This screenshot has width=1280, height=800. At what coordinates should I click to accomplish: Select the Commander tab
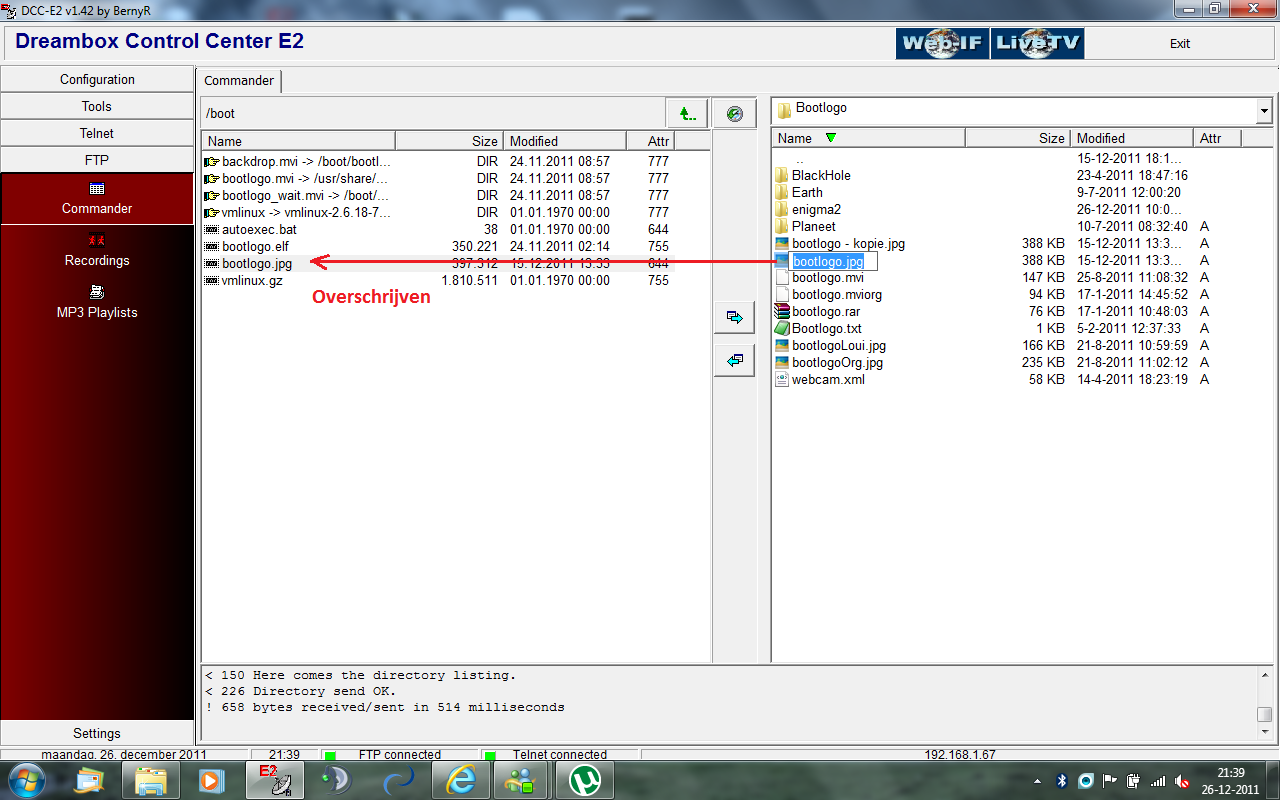(x=239, y=81)
